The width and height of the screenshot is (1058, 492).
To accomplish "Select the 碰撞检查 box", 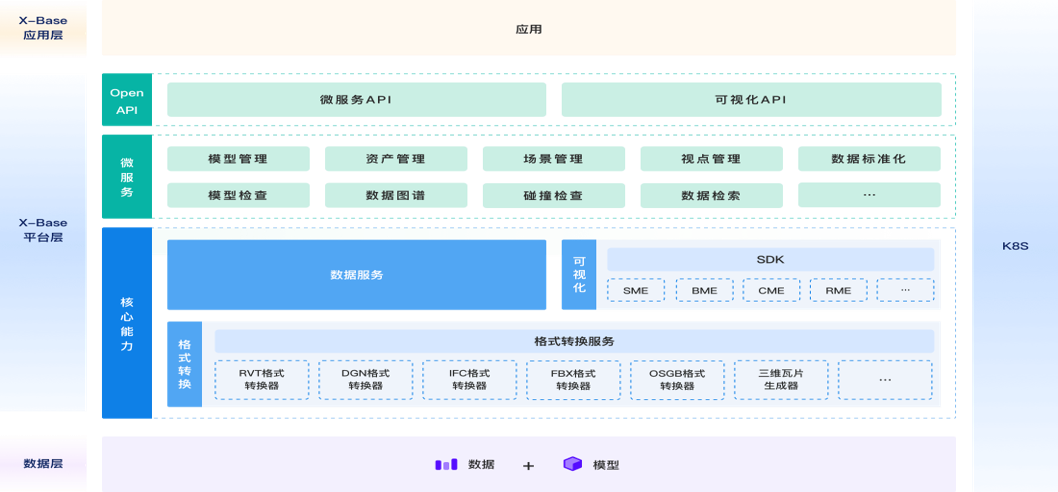I will pyautogui.click(x=553, y=195).
